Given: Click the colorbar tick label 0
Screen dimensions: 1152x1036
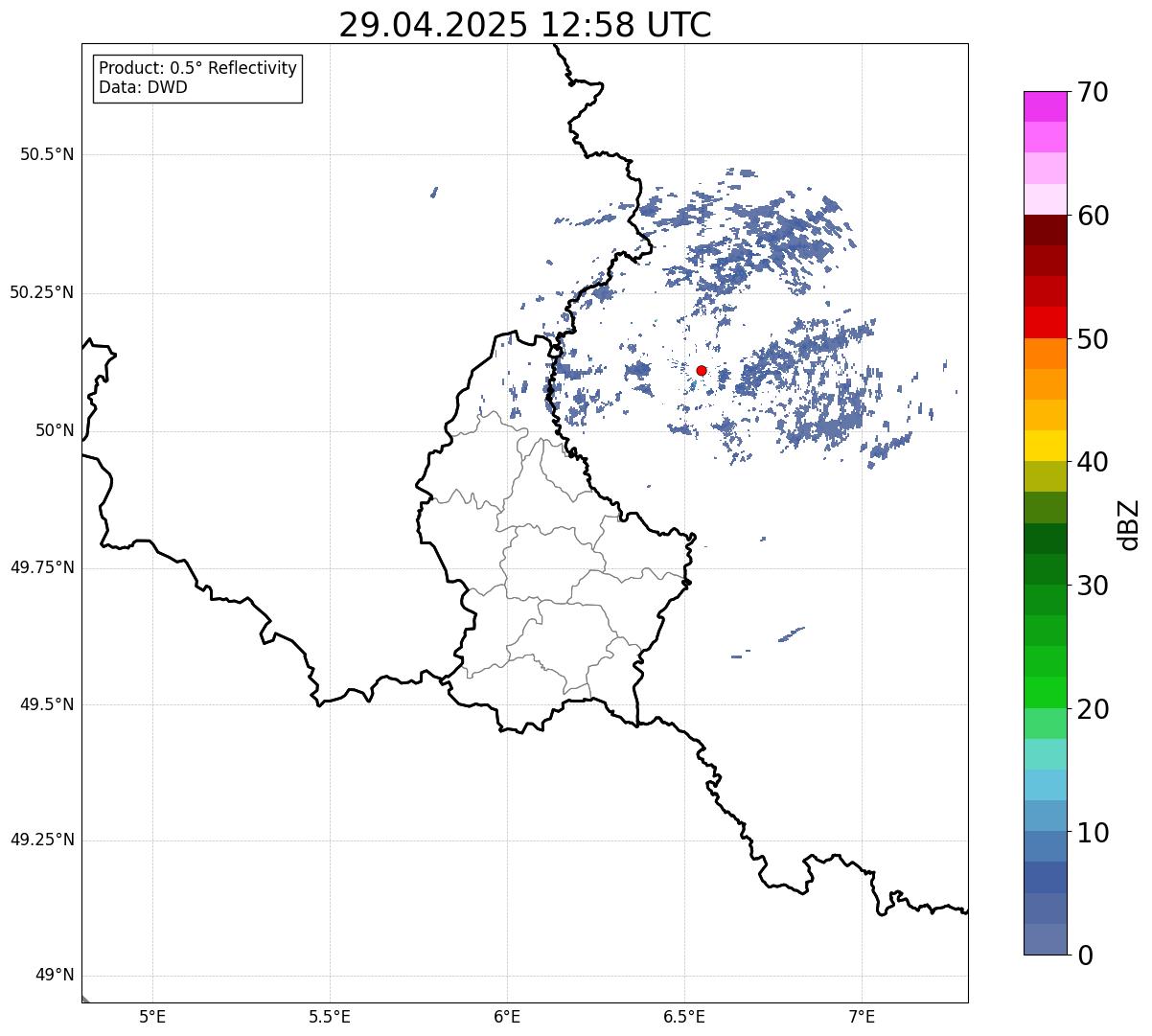Looking at the screenshot, I should 1086,955.
